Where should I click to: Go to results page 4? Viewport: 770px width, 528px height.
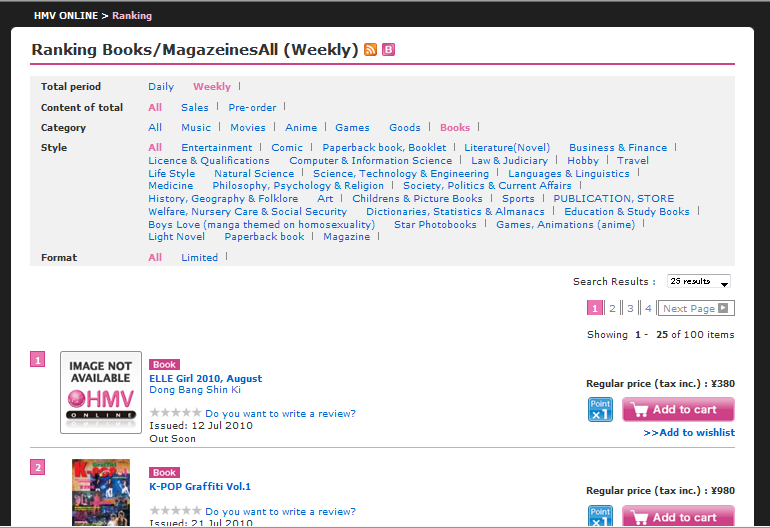[x=648, y=308]
